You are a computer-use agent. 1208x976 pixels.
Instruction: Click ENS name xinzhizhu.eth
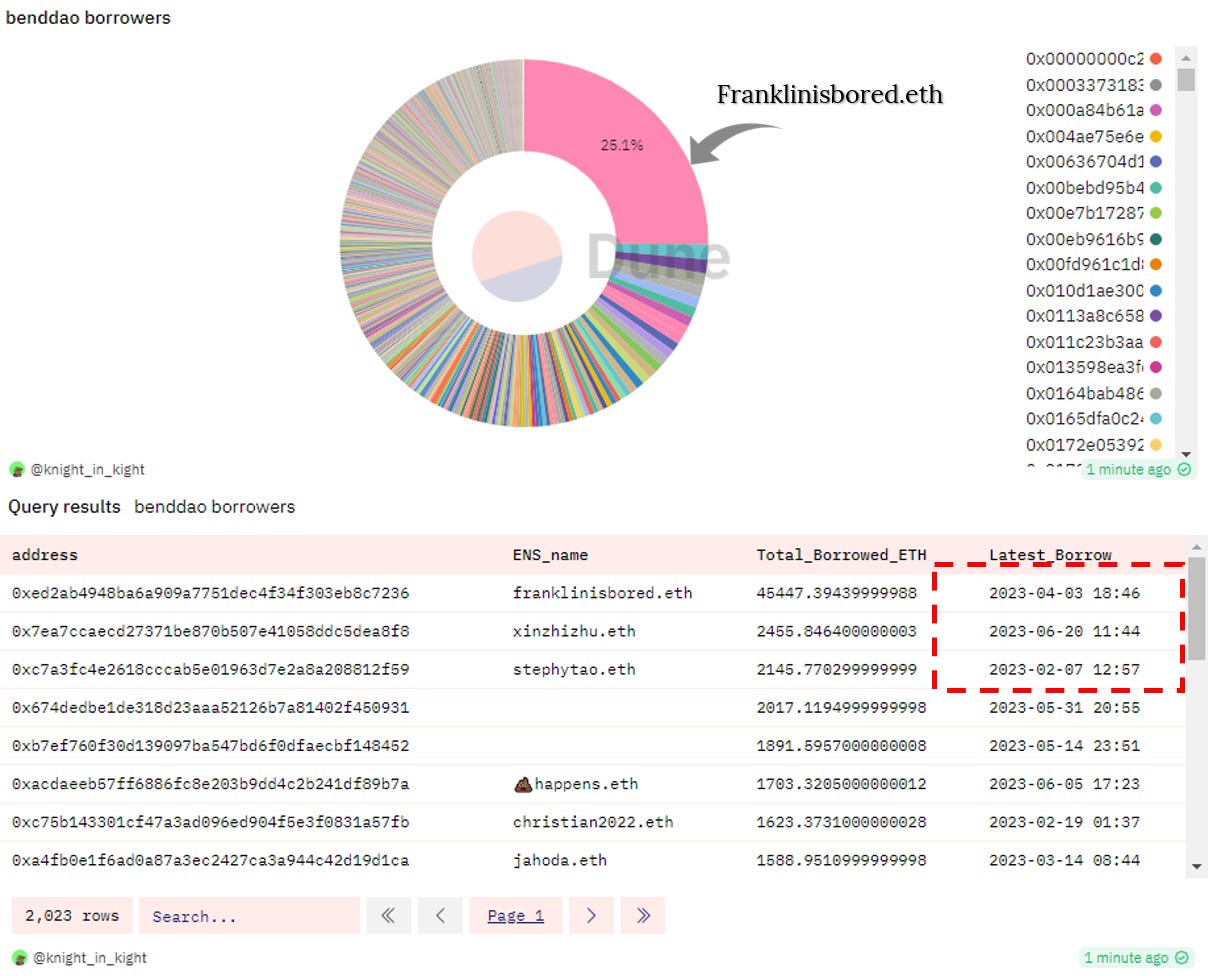(574, 631)
